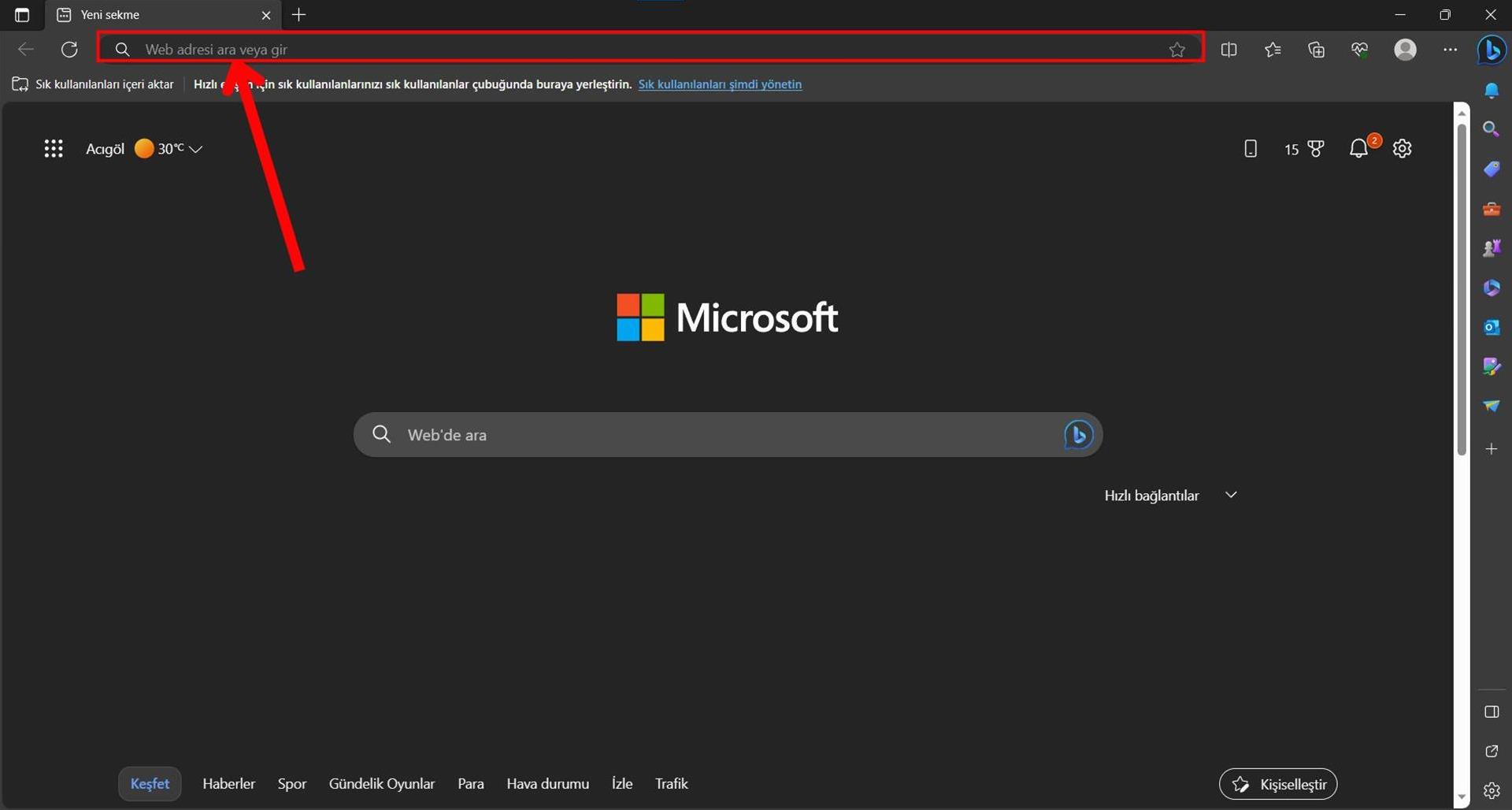Open Browser essentials heart icon
This screenshot has height=810, width=1512.
coord(1360,50)
